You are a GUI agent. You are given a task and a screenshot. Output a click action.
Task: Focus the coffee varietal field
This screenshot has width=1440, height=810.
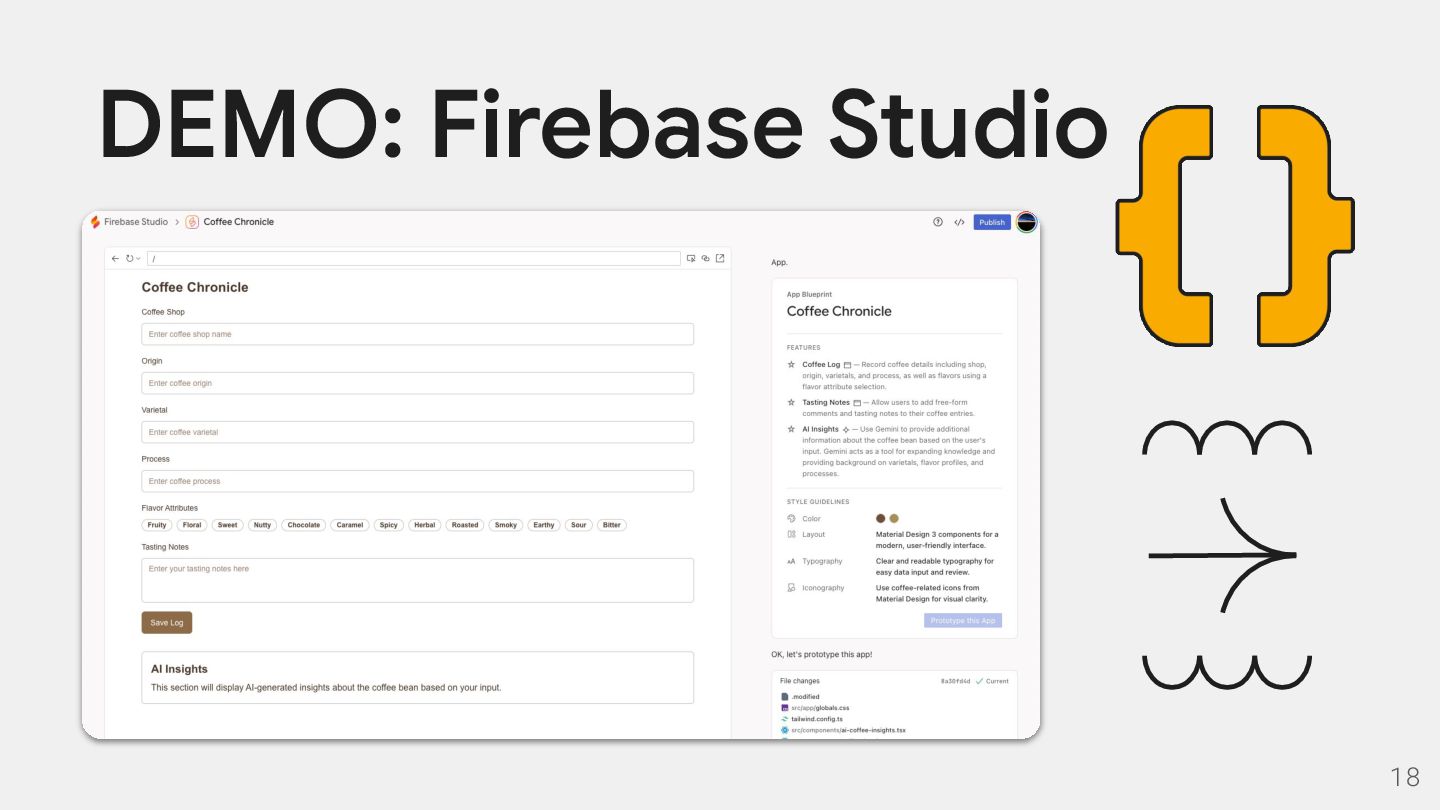tap(418, 432)
